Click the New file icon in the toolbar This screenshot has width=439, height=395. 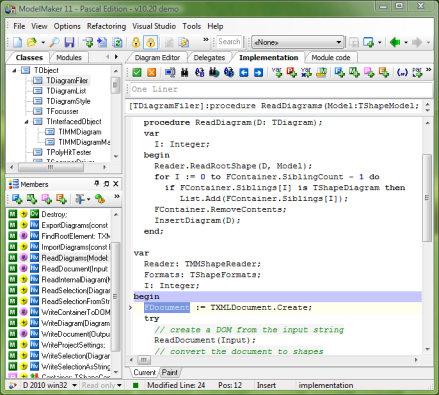click(x=17, y=42)
